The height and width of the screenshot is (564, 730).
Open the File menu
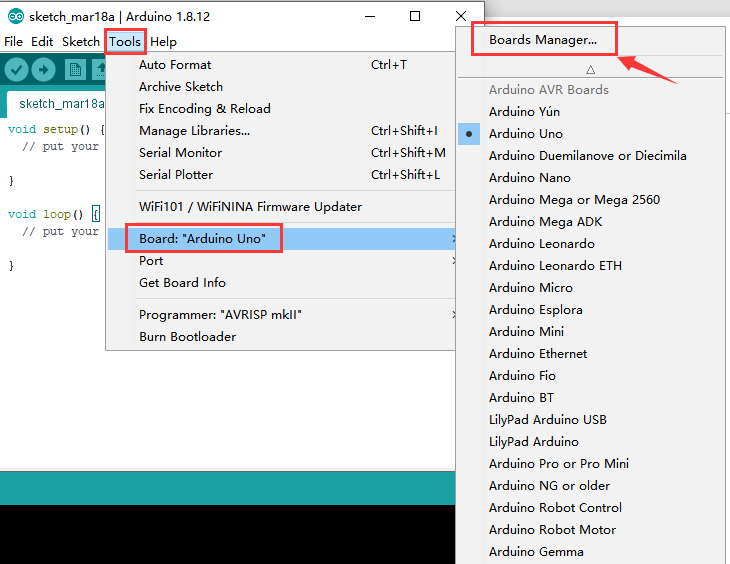[x=14, y=41]
